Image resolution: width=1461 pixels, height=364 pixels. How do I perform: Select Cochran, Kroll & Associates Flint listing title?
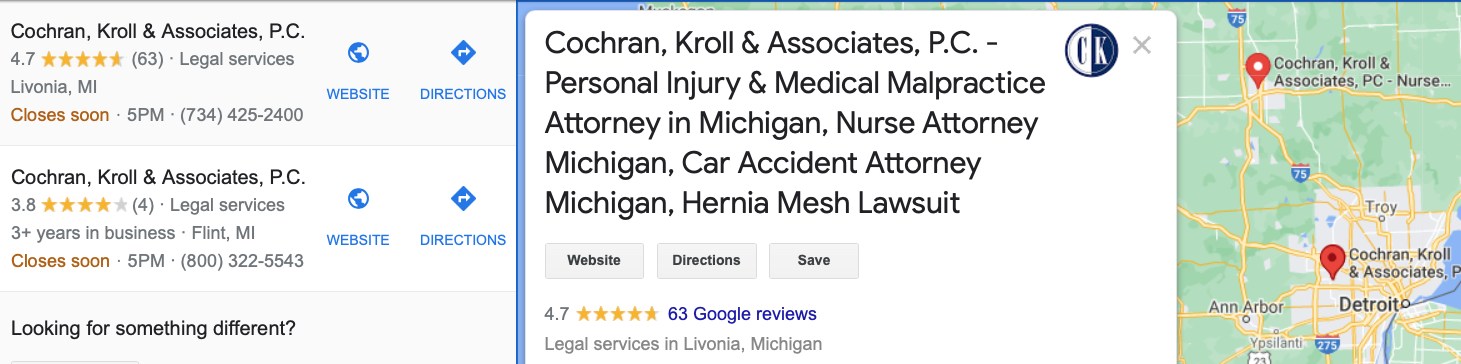pyautogui.click(x=158, y=177)
